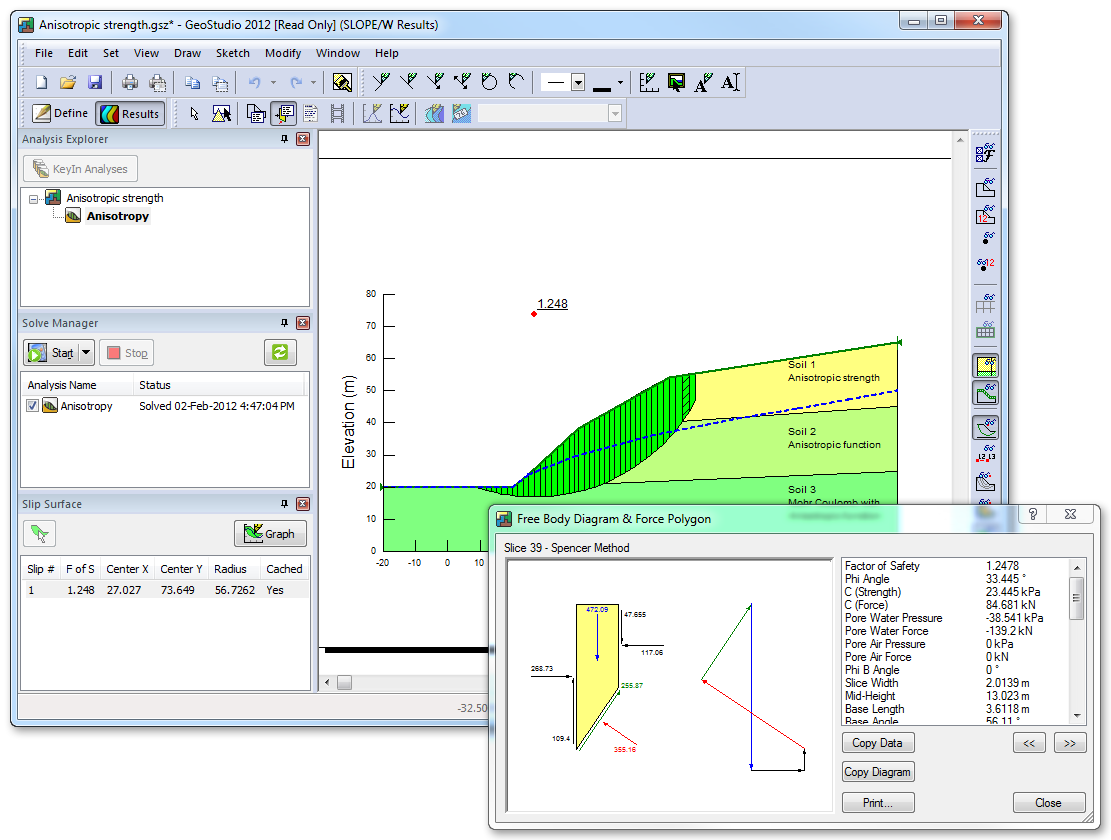Screen dimensions: 1111x840
Task: Toggle the Results view button
Action: point(130,114)
